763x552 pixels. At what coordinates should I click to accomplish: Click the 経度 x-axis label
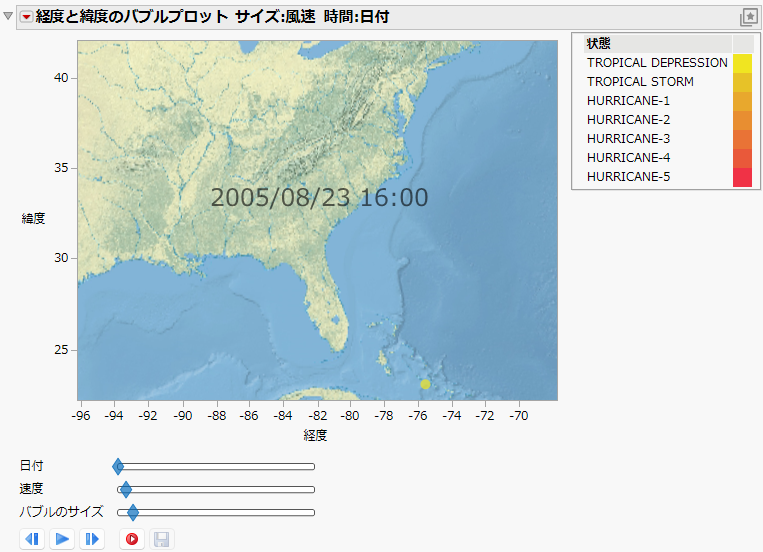coord(315,435)
